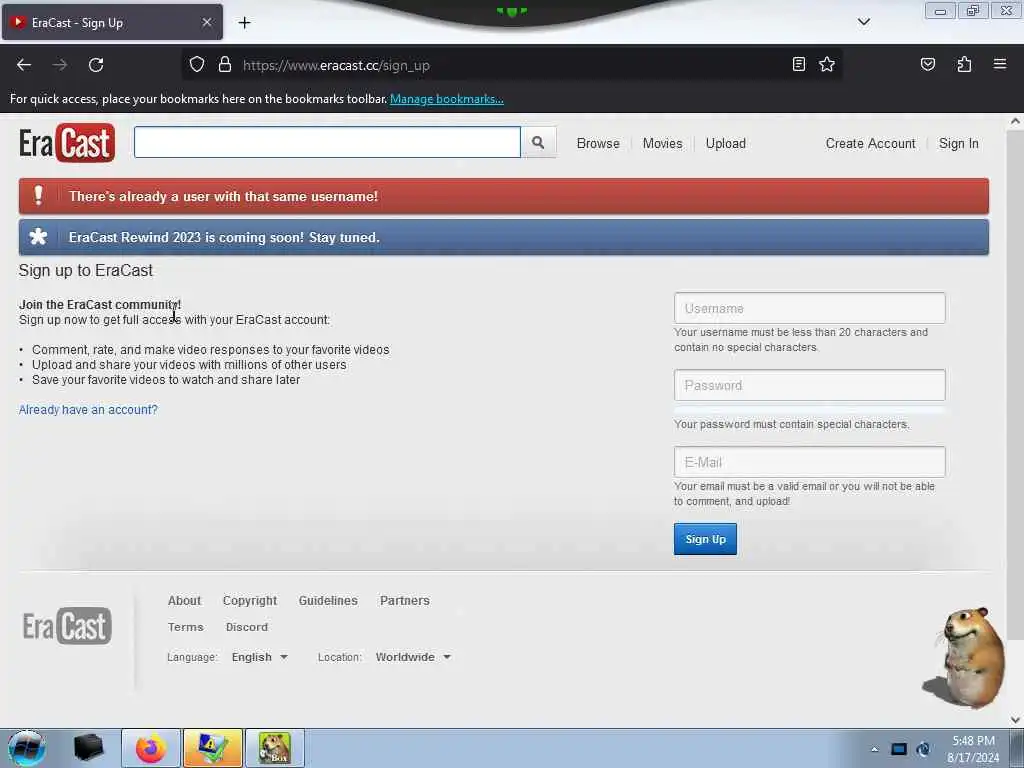This screenshot has height=768, width=1024.
Task: Open the About footer link
Action: coord(184,600)
